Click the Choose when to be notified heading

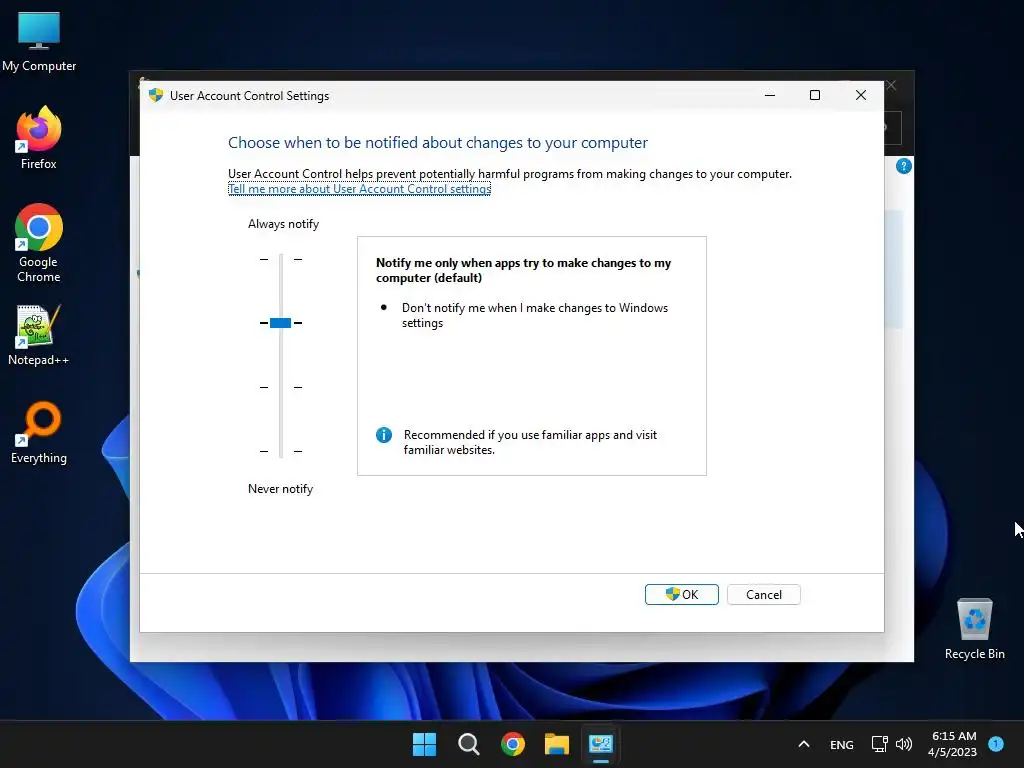(438, 143)
